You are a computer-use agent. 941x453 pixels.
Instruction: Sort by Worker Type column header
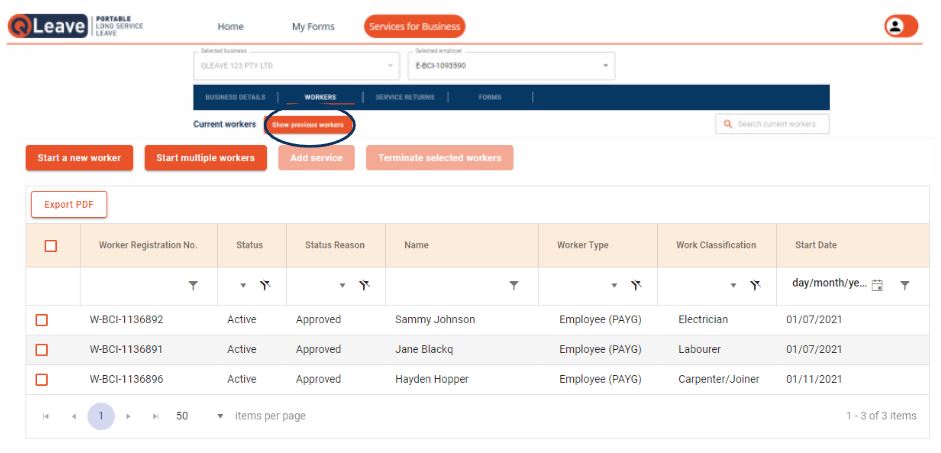point(582,245)
